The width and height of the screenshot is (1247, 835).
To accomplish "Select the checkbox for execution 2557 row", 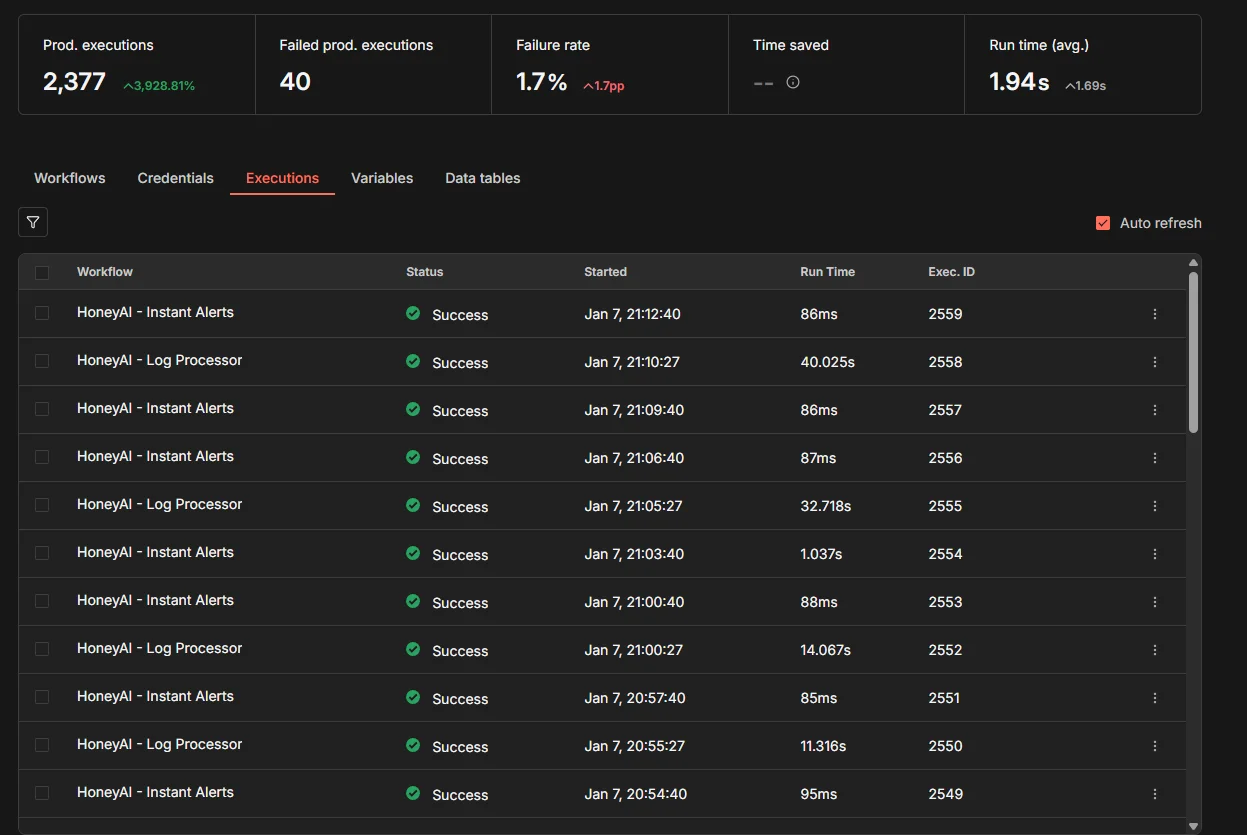I will click(x=42, y=409).
